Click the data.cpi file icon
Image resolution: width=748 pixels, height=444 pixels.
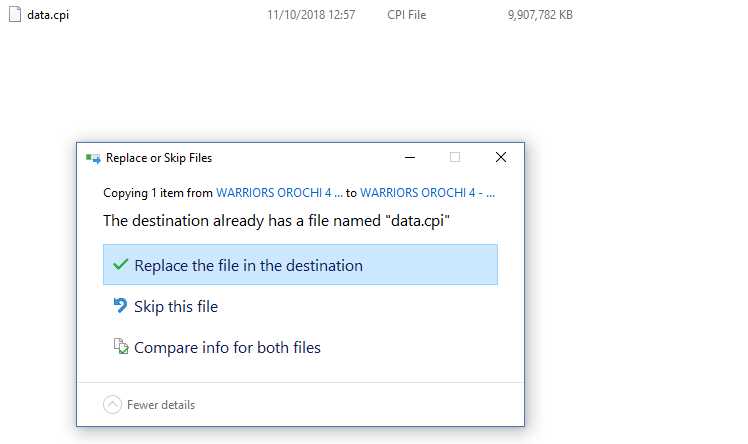15,15
